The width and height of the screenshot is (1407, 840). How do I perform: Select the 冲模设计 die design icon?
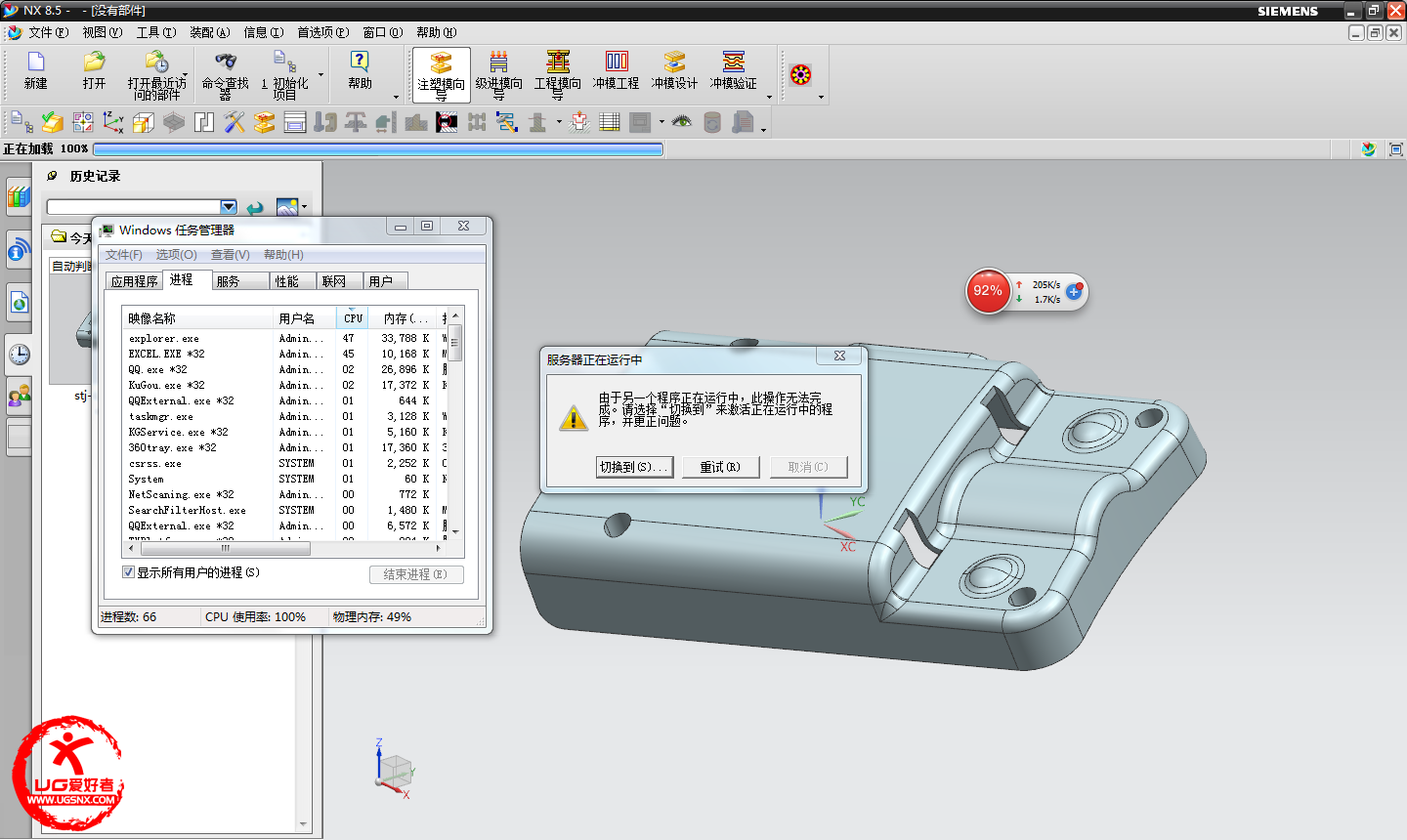[x=675, y=72]
